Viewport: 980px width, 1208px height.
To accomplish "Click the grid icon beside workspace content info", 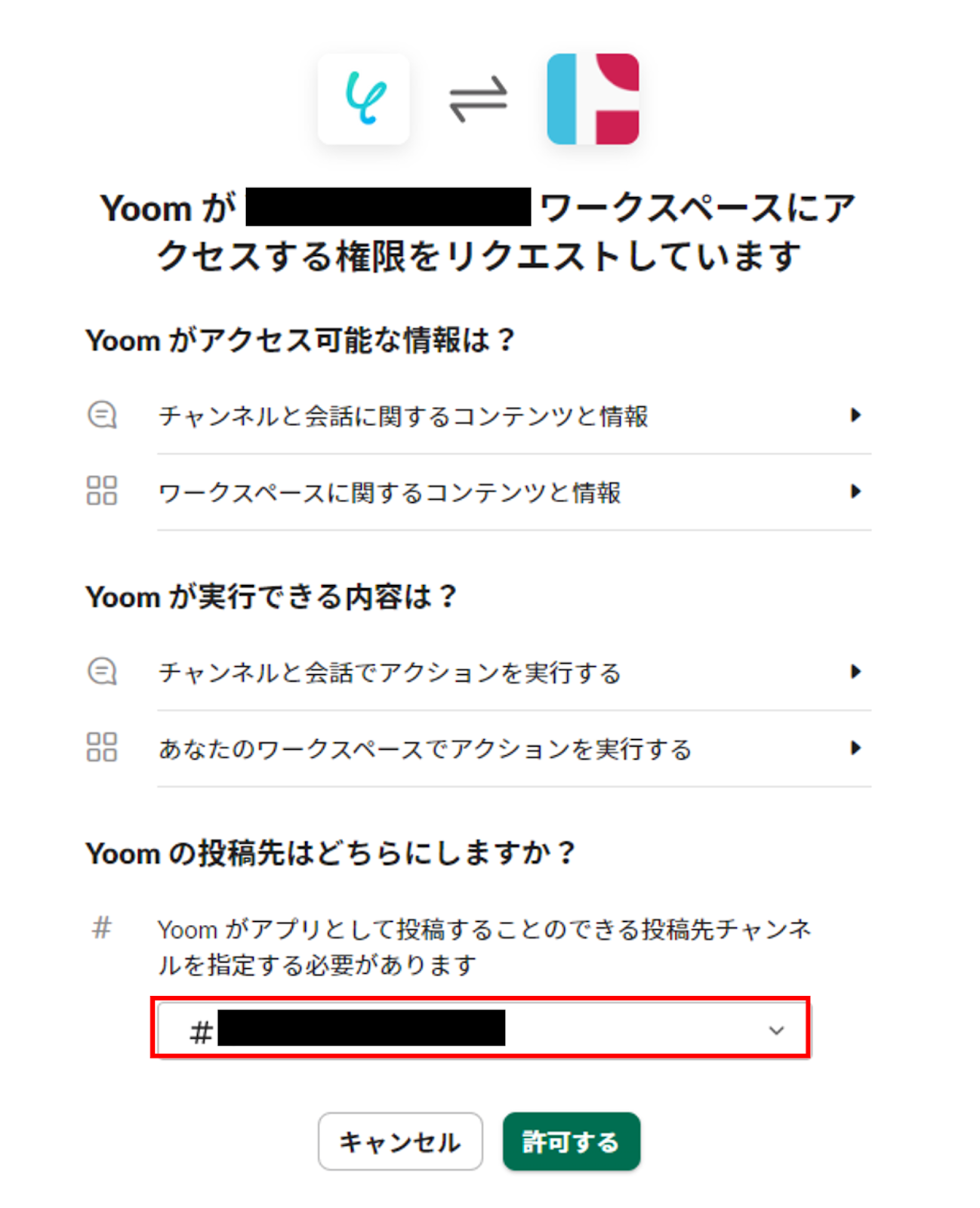I will (x=104, y=492).
